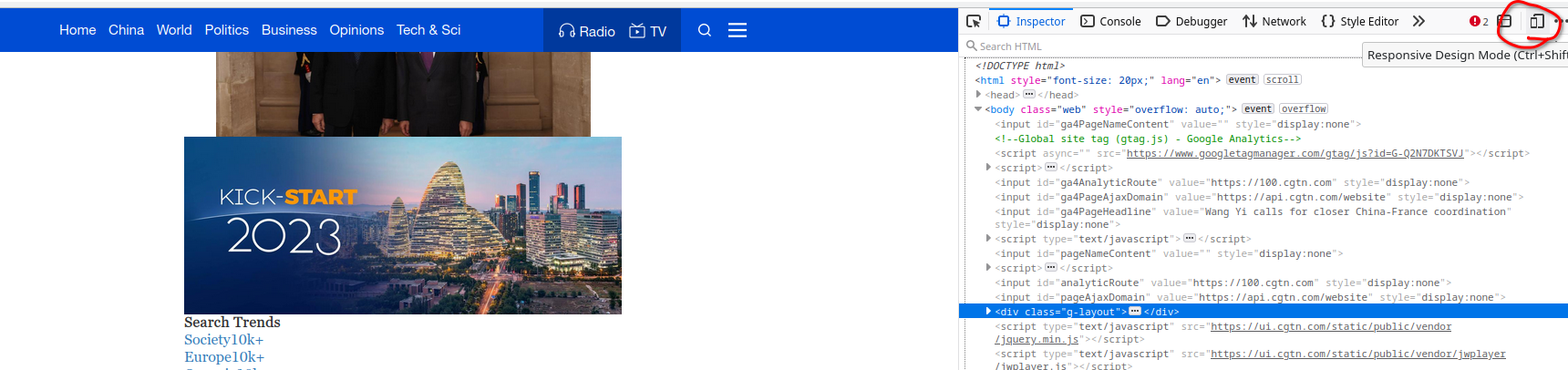Go to Home in site navigation
Screen dimensions: 1568x370
tap(77, 30)
